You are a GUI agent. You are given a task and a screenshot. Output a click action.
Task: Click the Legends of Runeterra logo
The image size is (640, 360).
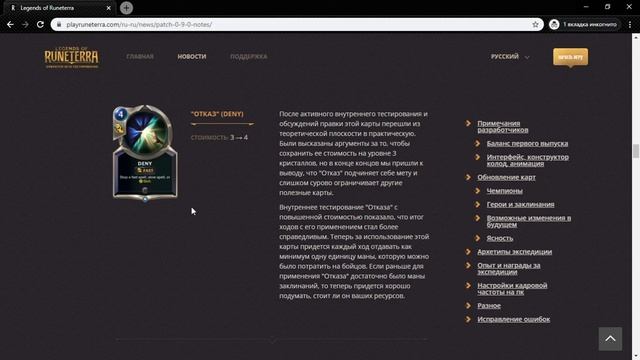[71, 57]
